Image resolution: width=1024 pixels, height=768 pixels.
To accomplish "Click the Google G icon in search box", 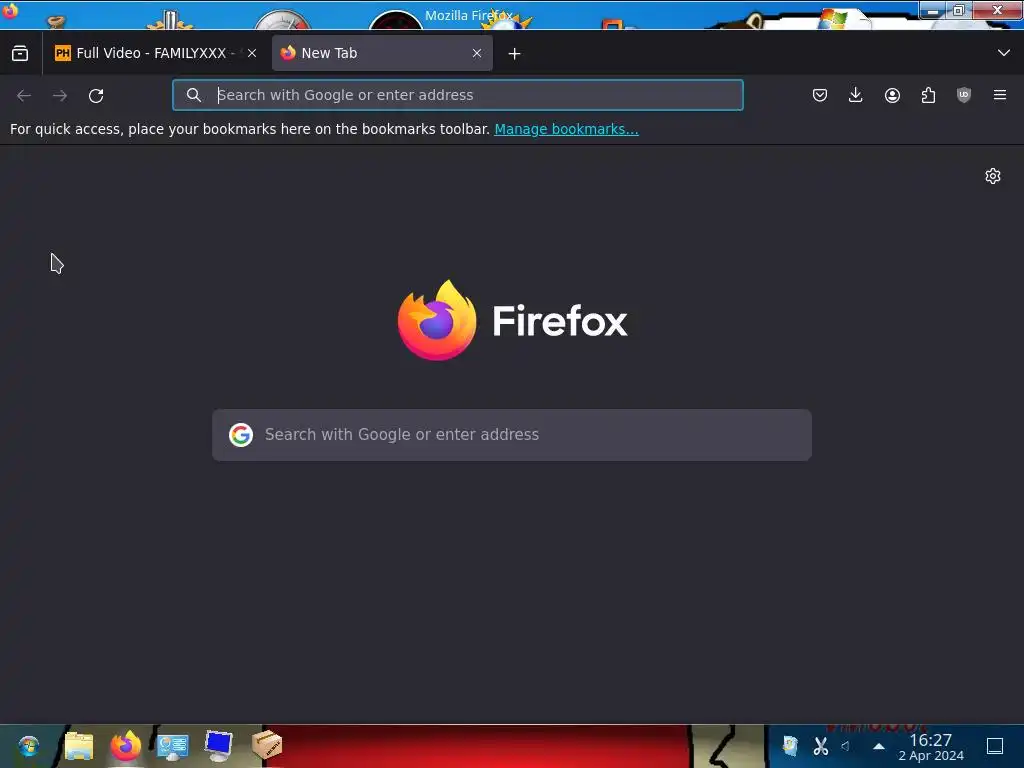I will click(x=241, y=435).
